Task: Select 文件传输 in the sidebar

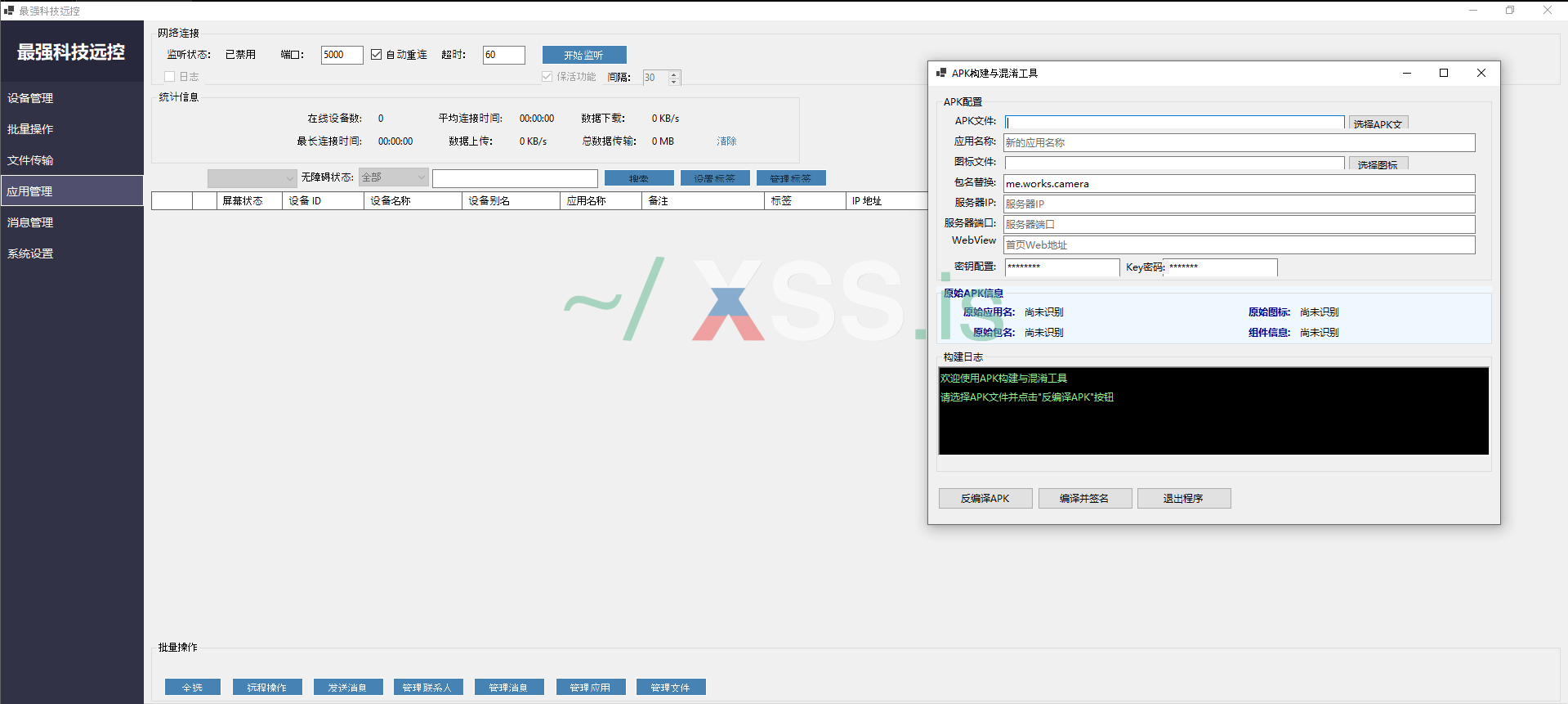Action: 30,160
